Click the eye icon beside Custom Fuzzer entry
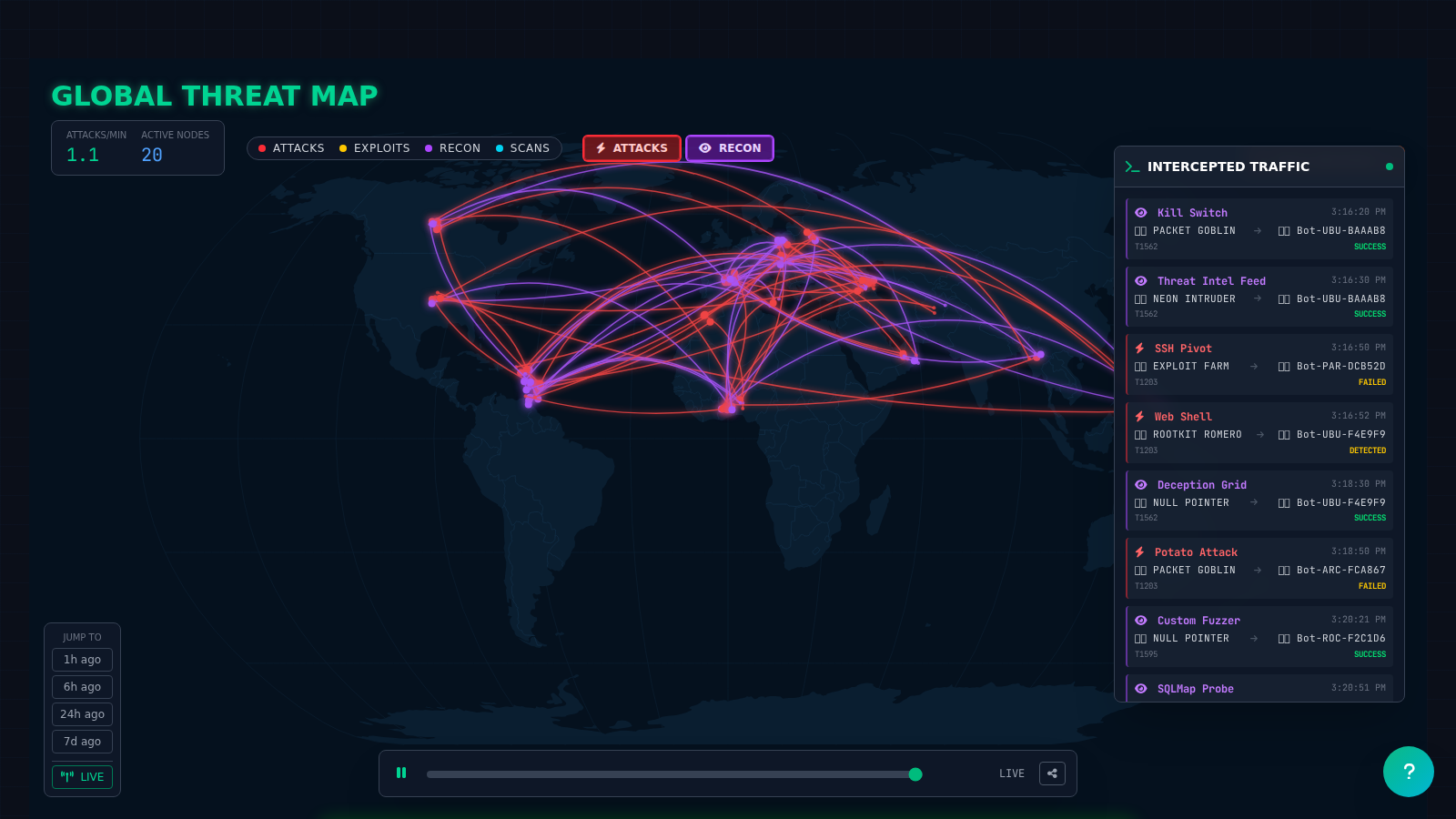The width and height of the screenshot is (1456, 819). tap(1141, 620)
